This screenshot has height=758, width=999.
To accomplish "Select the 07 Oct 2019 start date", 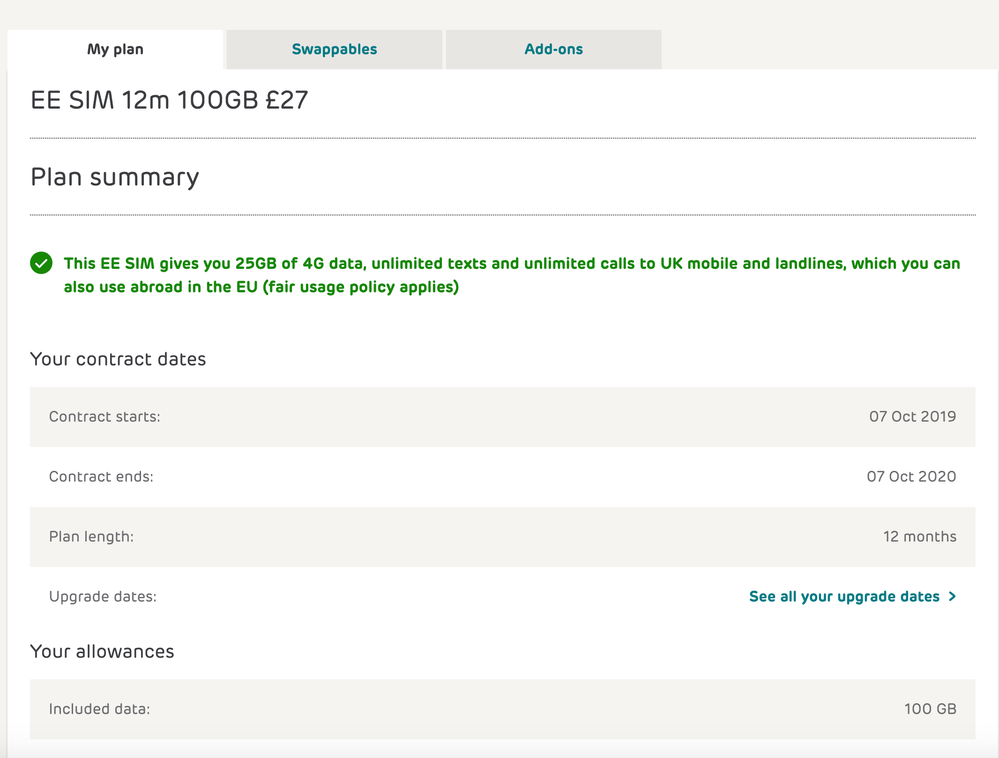I will (x=912, y=417).
